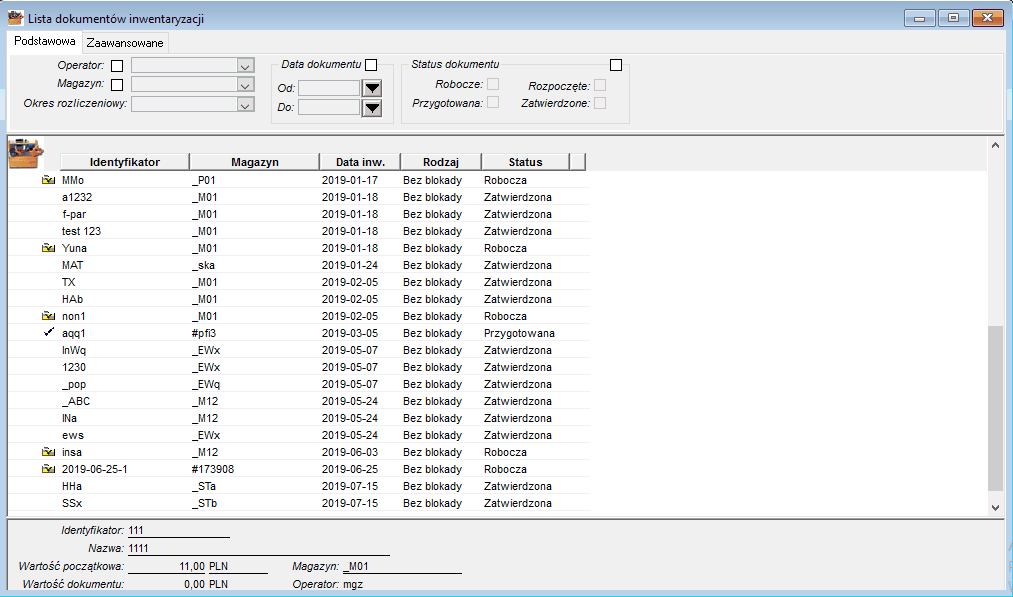Check the Przygotowana status box
Screen dimensions: 1013x597
click(x=493, y=102)
